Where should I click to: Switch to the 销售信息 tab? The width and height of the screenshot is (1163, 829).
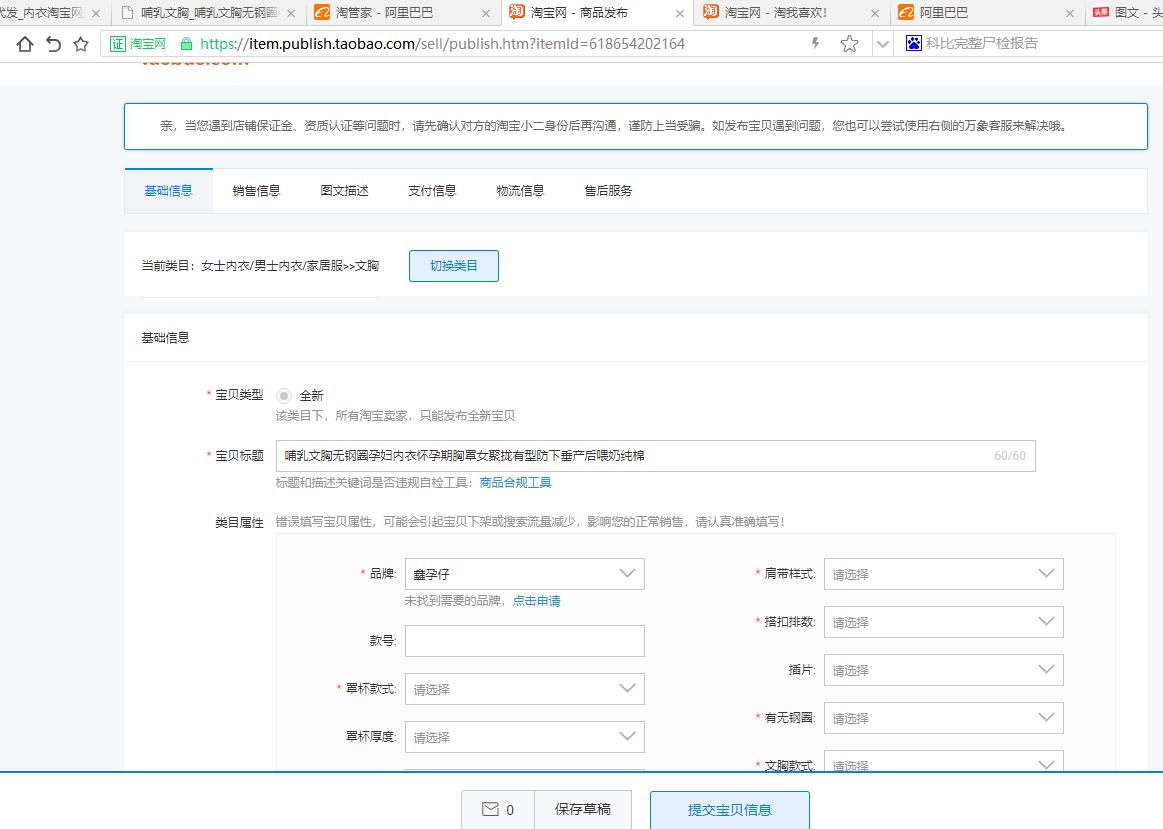[256, 188]
